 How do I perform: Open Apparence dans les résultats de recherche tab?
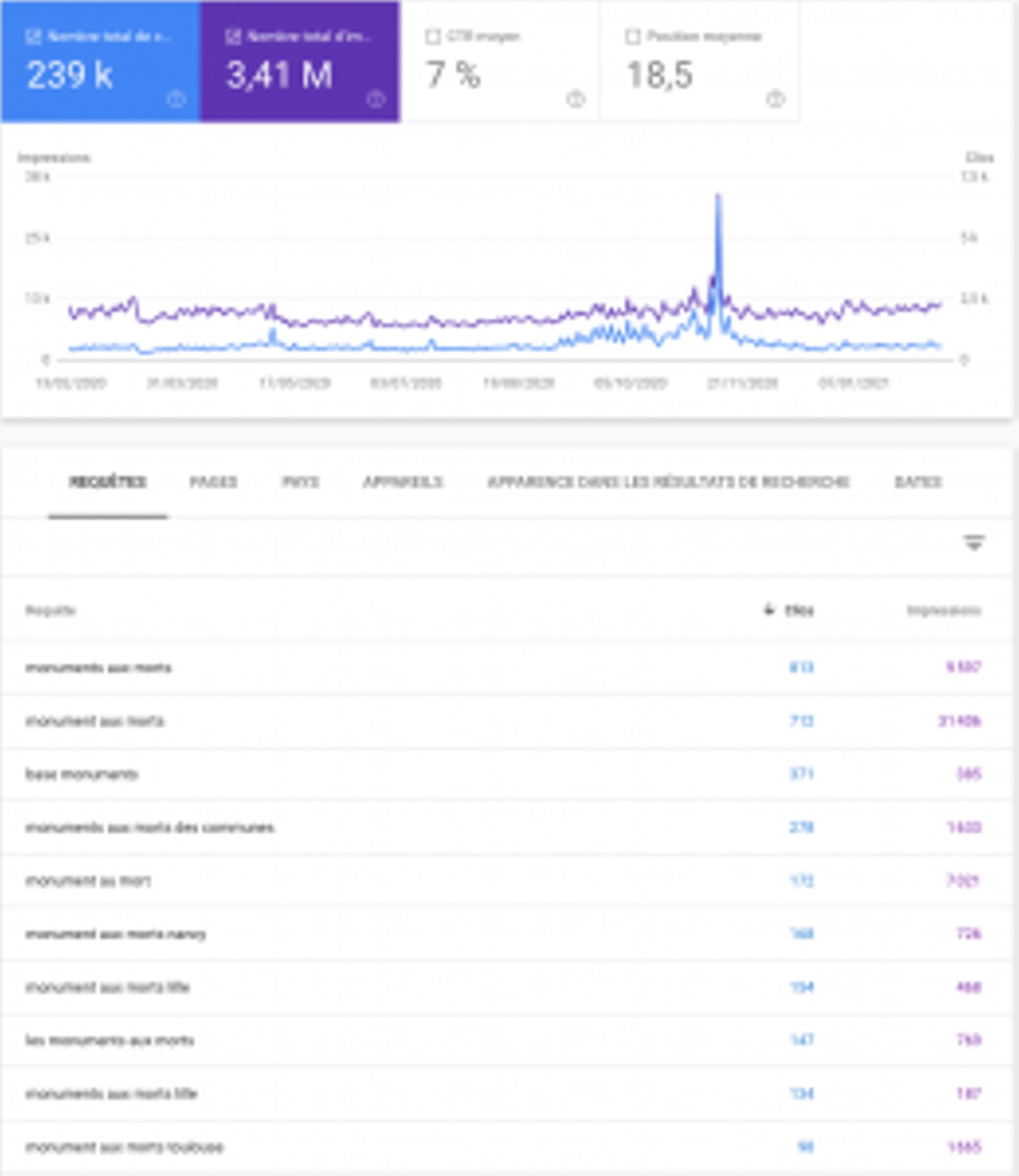(x=668, y=482)
